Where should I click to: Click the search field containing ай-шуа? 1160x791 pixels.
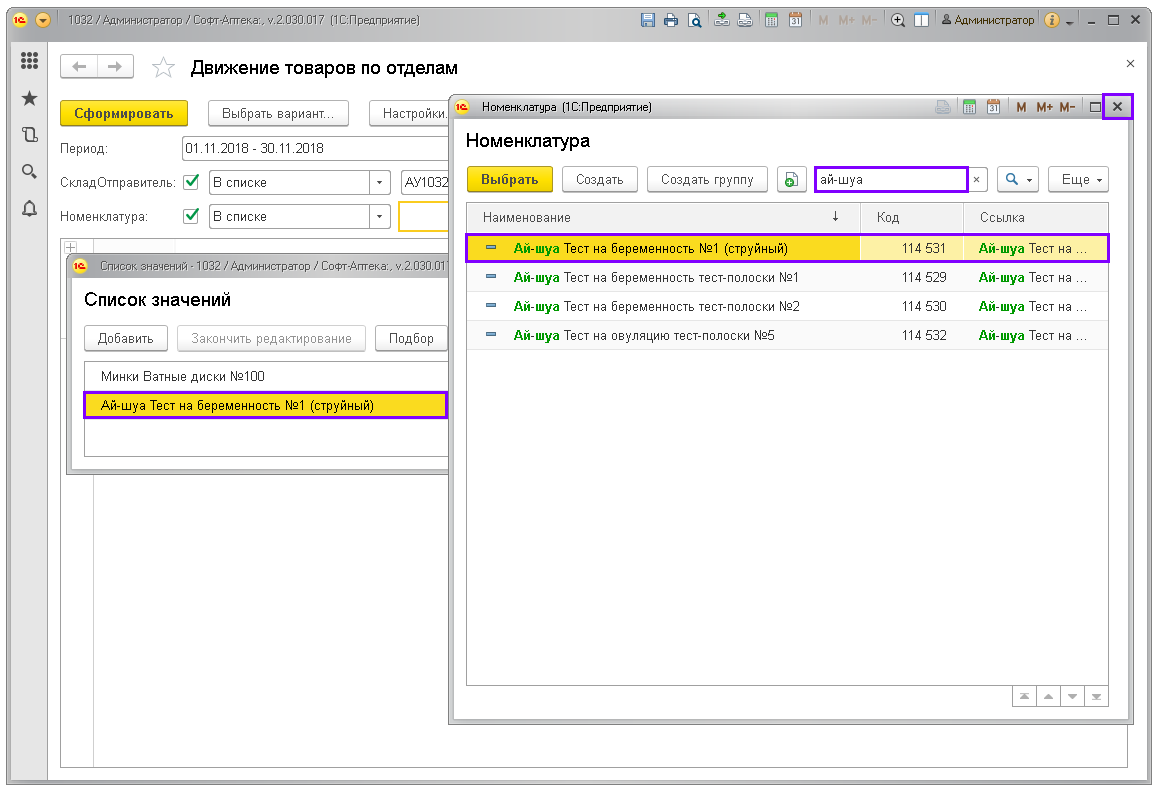(x=890, y=180)
